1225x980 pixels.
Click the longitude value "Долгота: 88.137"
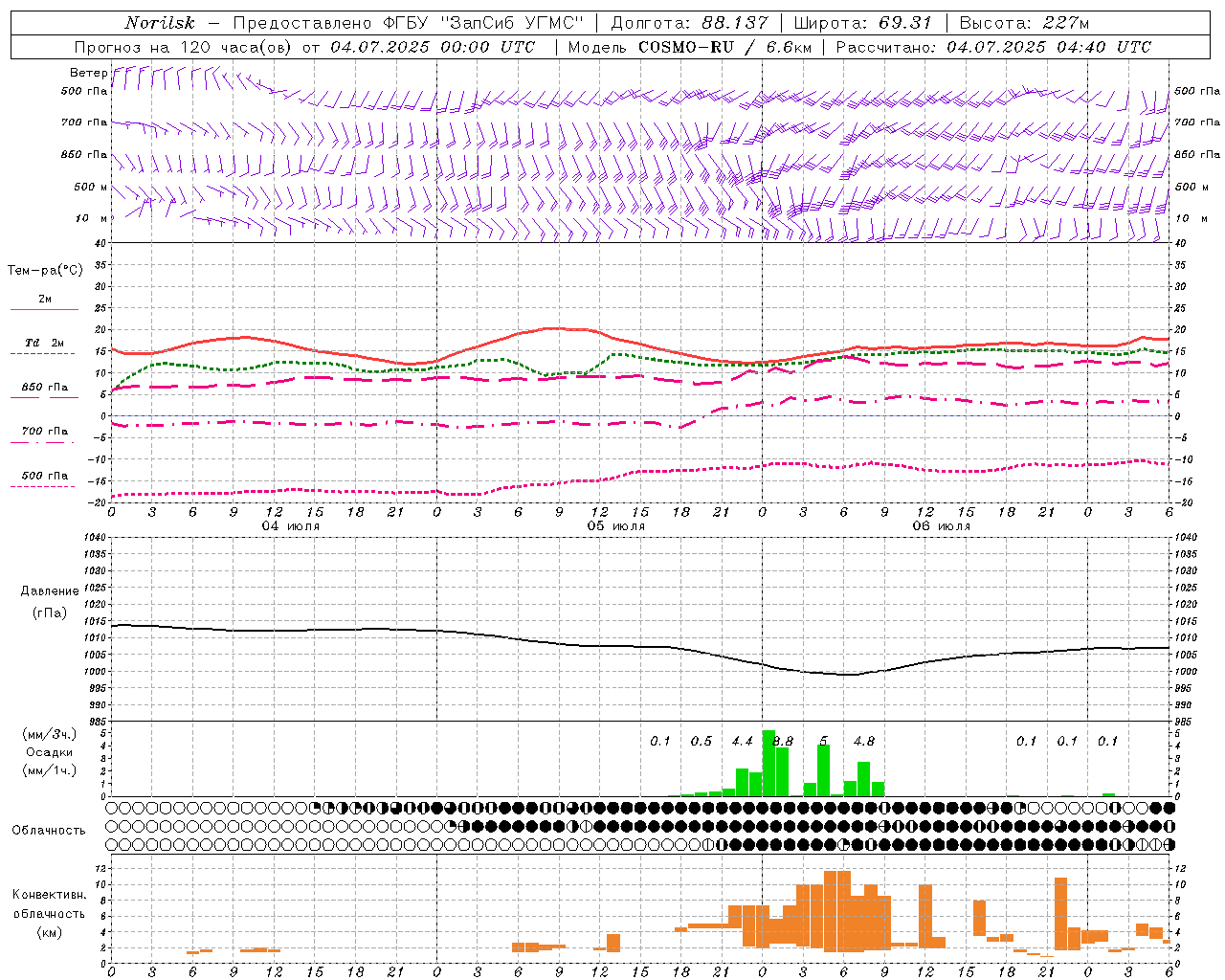(x=689, y=23)
